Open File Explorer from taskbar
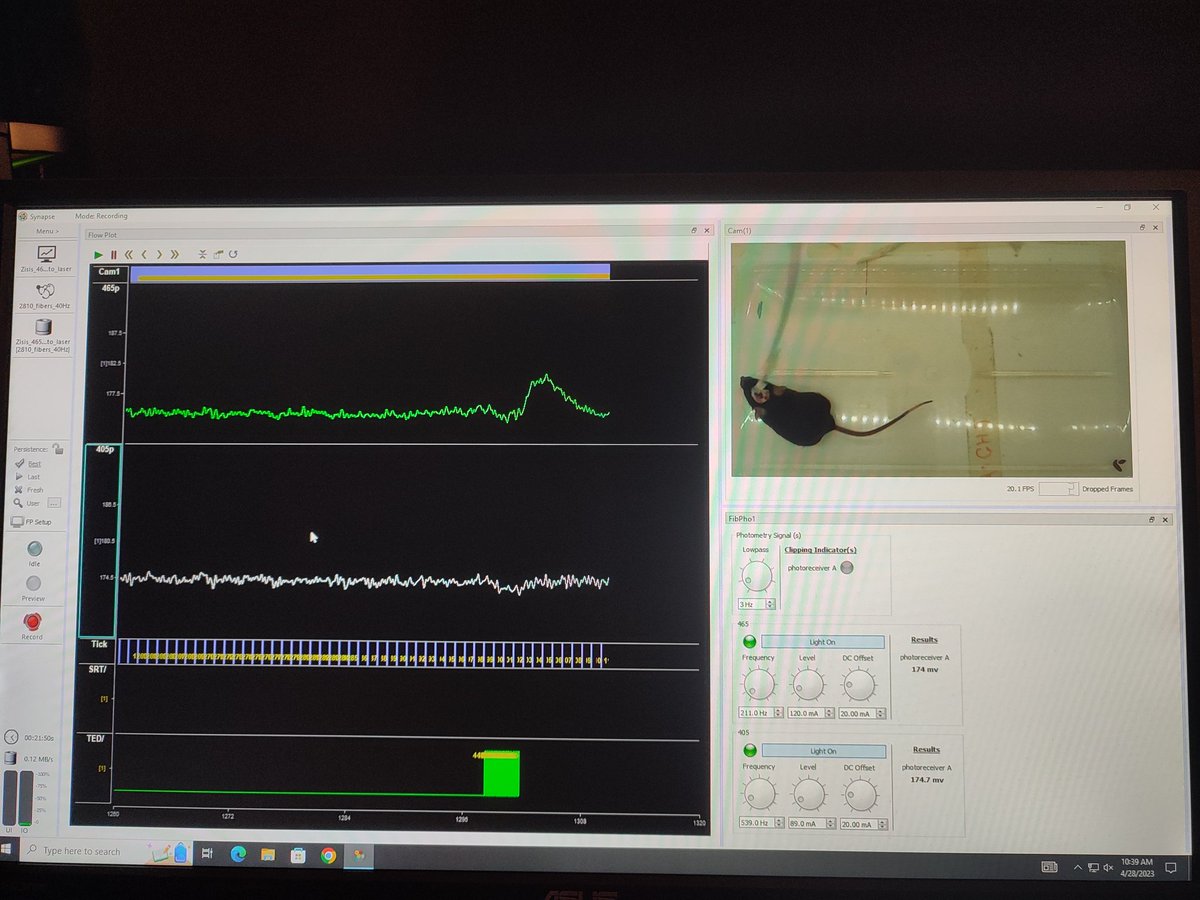The image size is (1200, 900). (268, 855)
